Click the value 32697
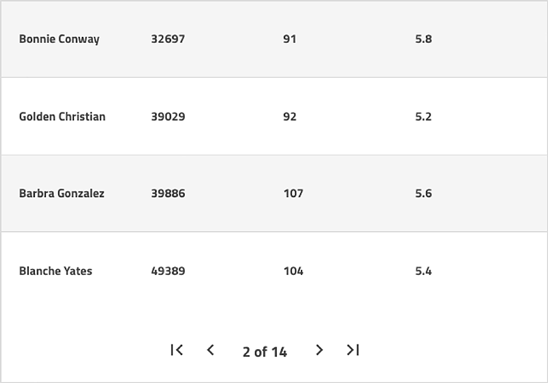Image resolution: width=548 pixels, height=383 pixels. coord(168,39)
